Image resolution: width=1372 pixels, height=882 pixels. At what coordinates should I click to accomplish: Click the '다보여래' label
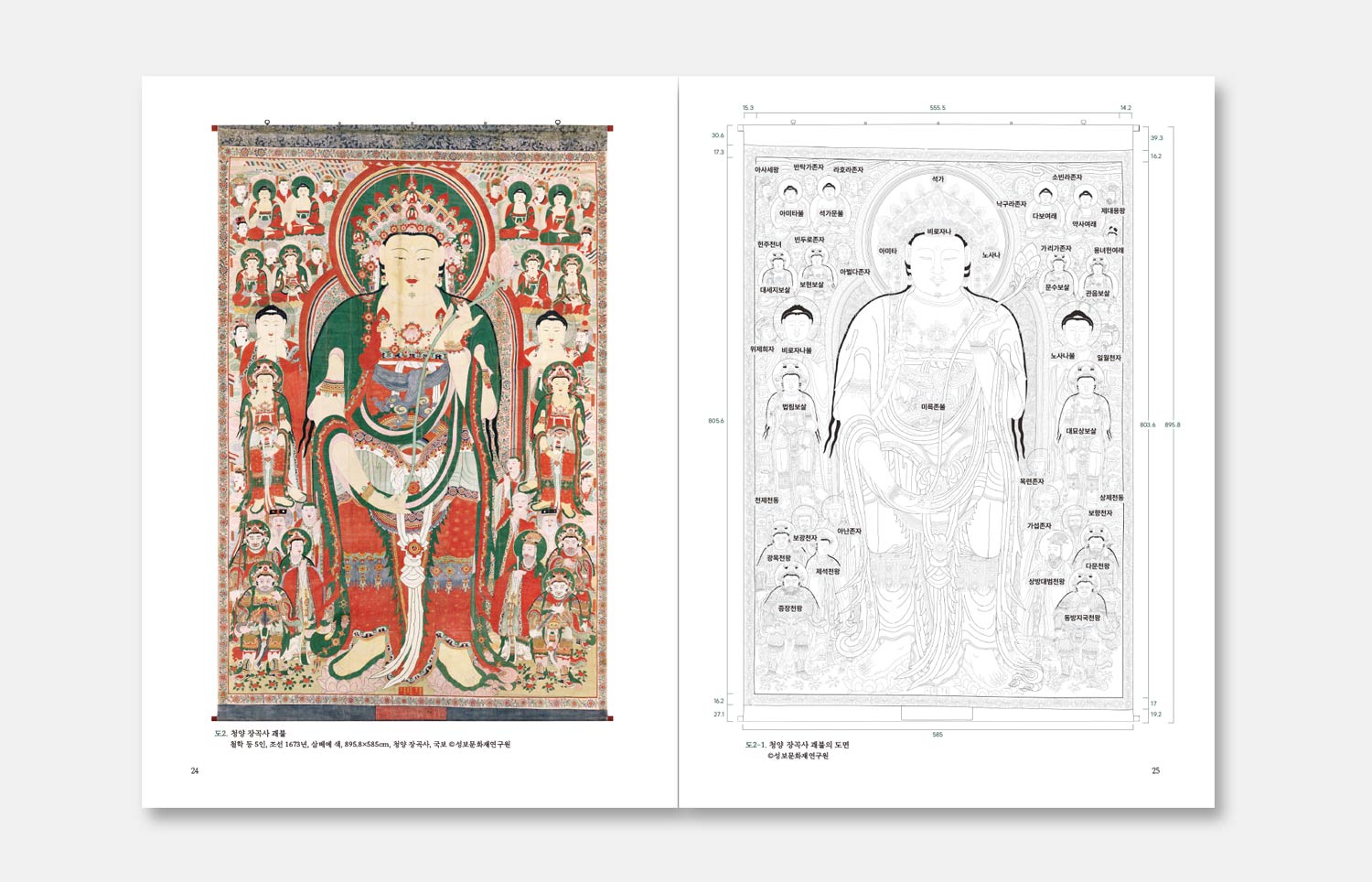click(1045, 217)
